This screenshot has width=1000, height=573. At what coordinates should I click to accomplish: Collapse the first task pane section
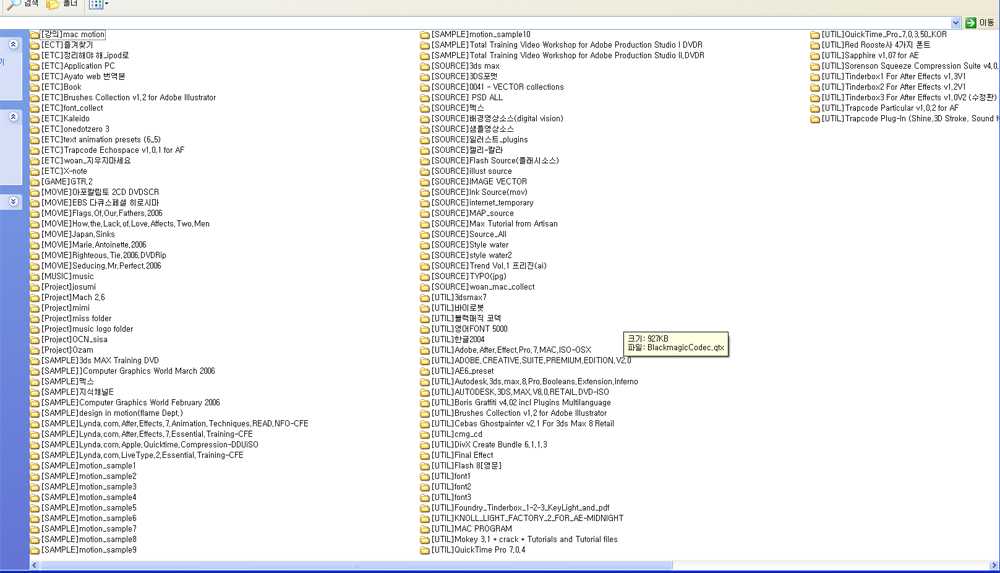click(x=13, y=45)
